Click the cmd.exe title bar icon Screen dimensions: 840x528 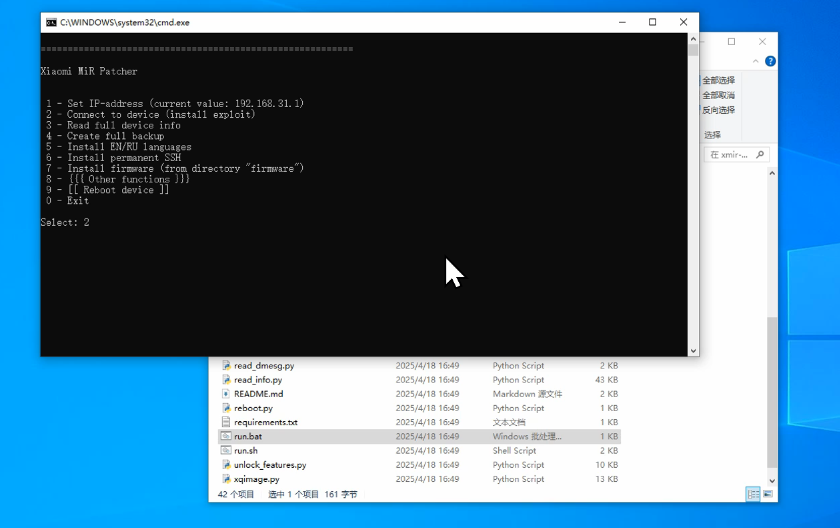pos(51,22)
